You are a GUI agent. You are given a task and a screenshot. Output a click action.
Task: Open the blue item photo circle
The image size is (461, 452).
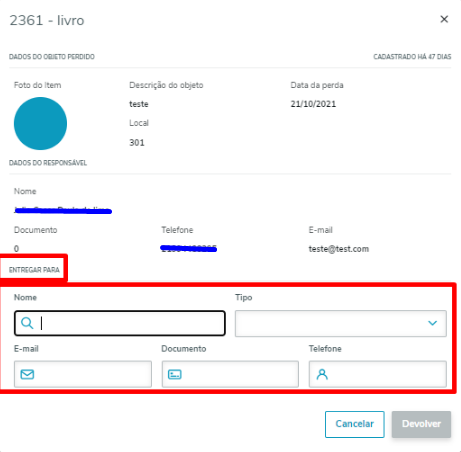coord(40,123)
